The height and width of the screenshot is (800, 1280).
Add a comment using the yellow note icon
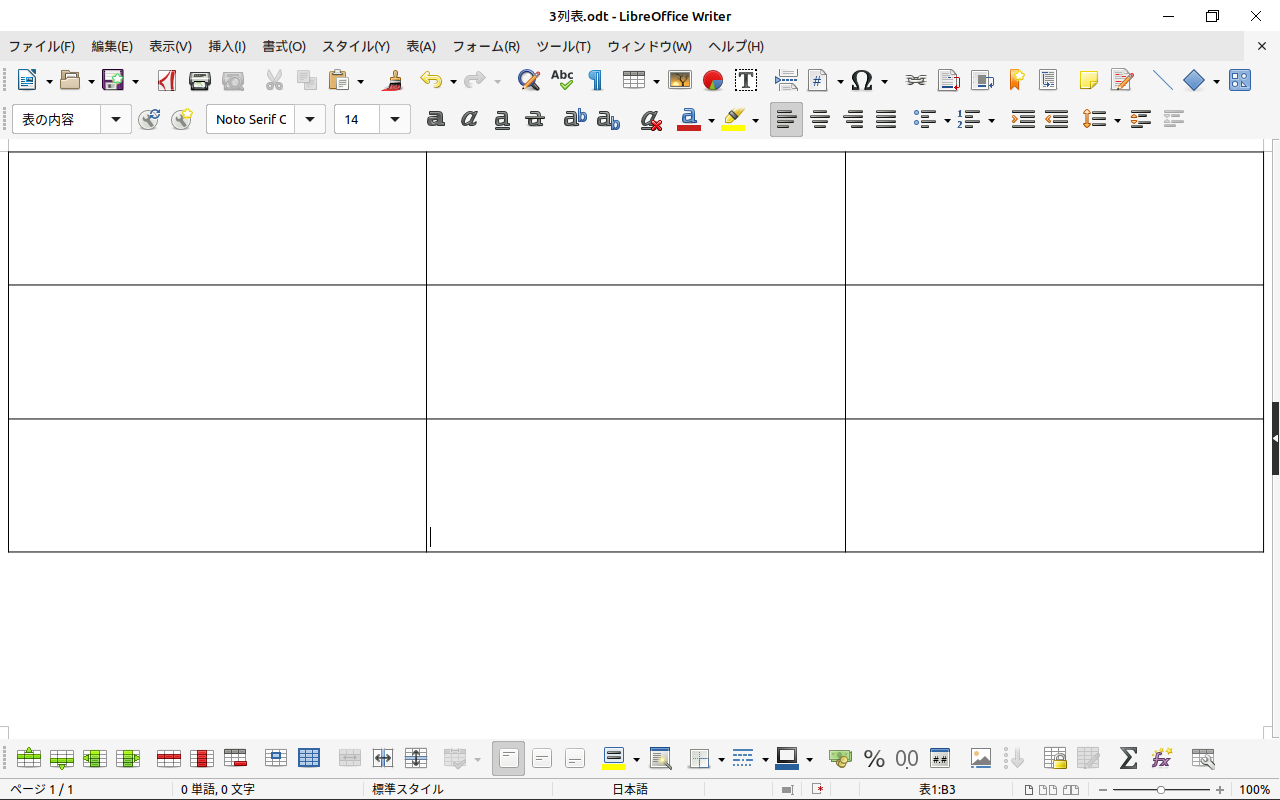[1089, 80]
